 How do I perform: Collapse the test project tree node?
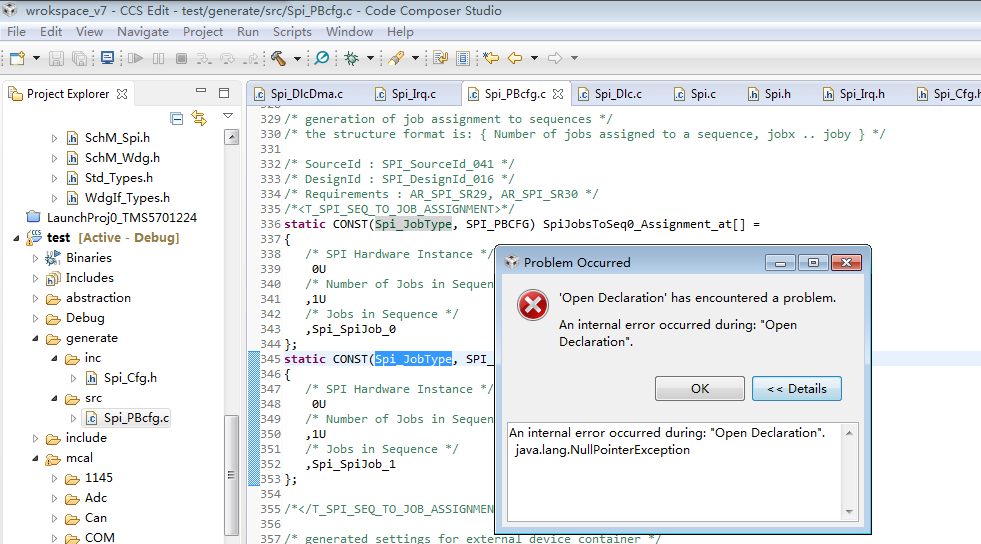point(18,238)
